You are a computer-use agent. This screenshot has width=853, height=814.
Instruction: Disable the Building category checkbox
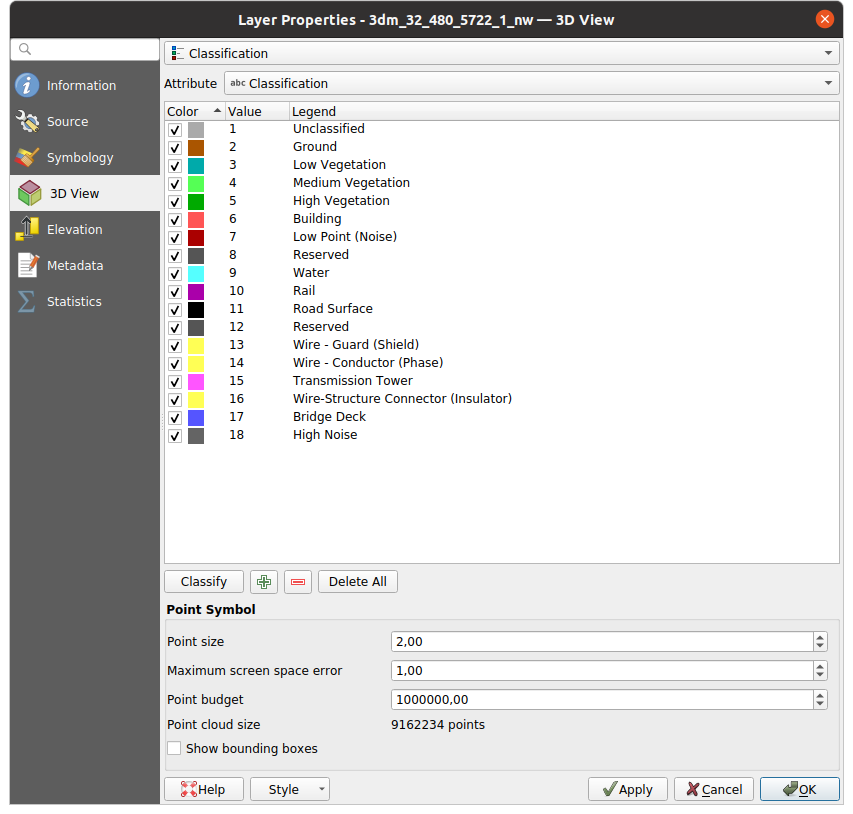(x=175, y=220)
